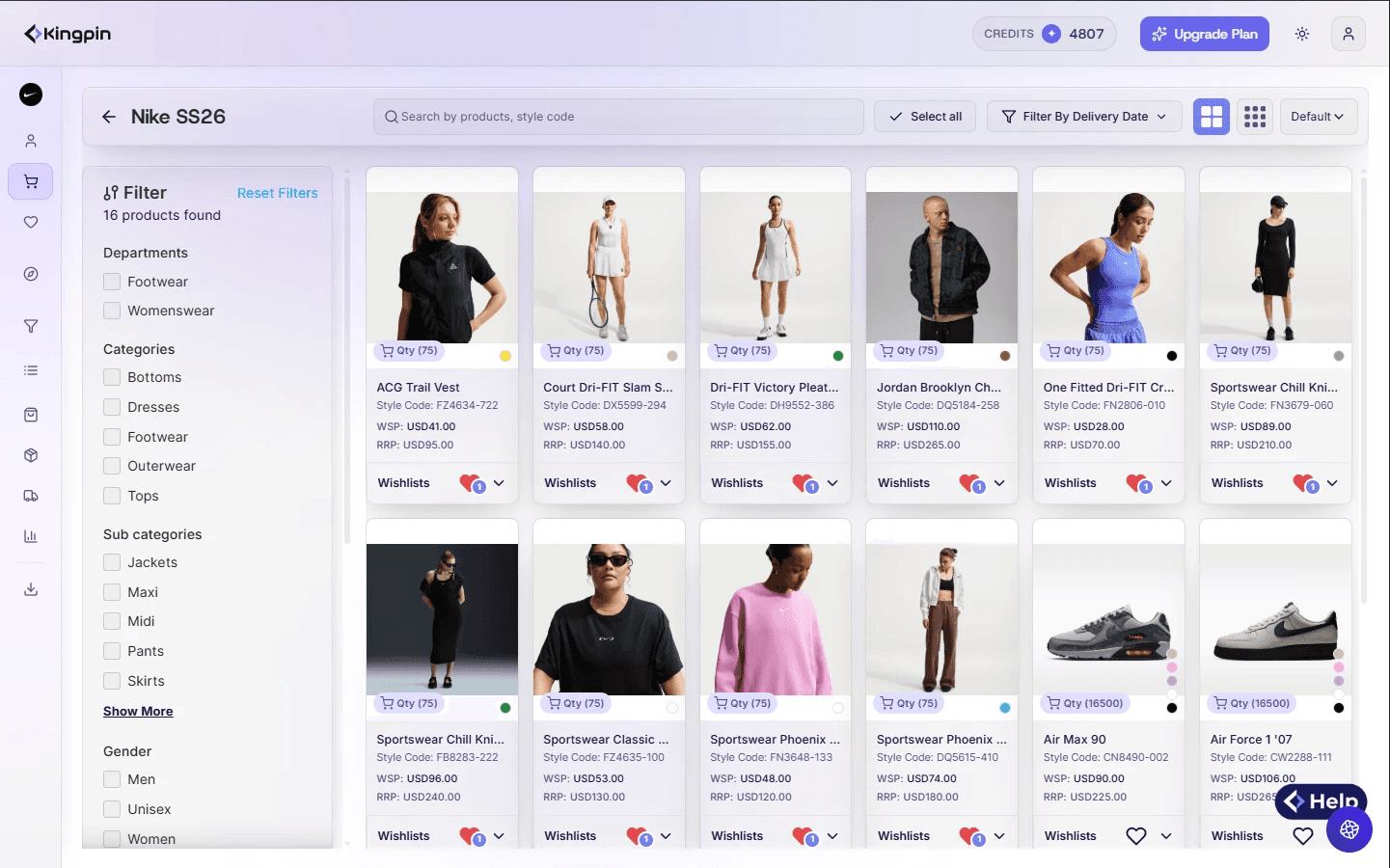Expand Wishlists chevron on ACG Trail Vest
Viewport: 1390px width, 868px height.
[499, 483]
